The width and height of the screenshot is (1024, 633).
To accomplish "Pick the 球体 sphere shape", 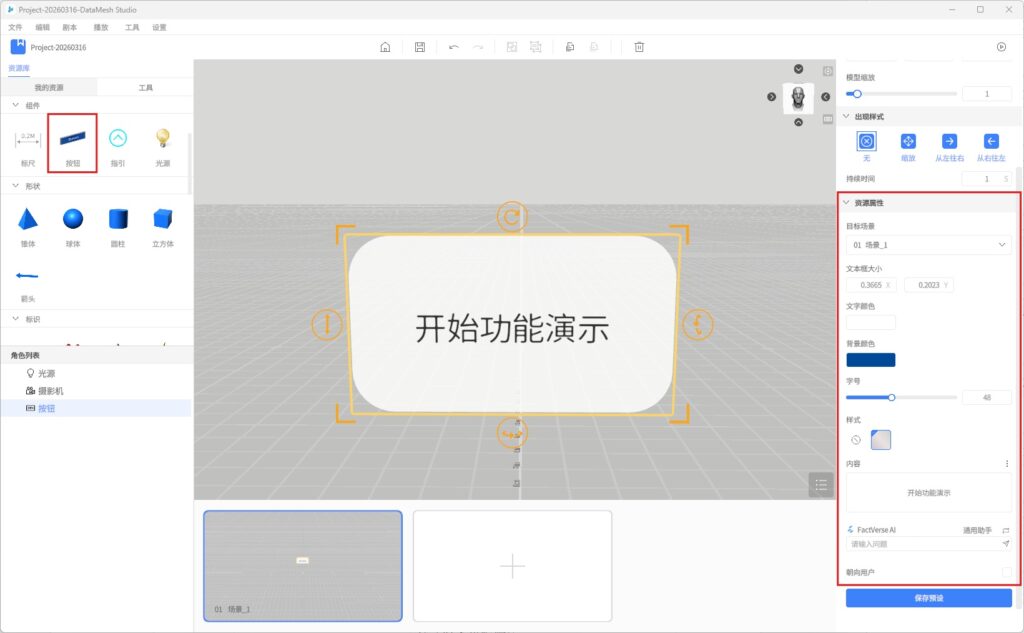I will pyautogui.click(x=73, y=224).
